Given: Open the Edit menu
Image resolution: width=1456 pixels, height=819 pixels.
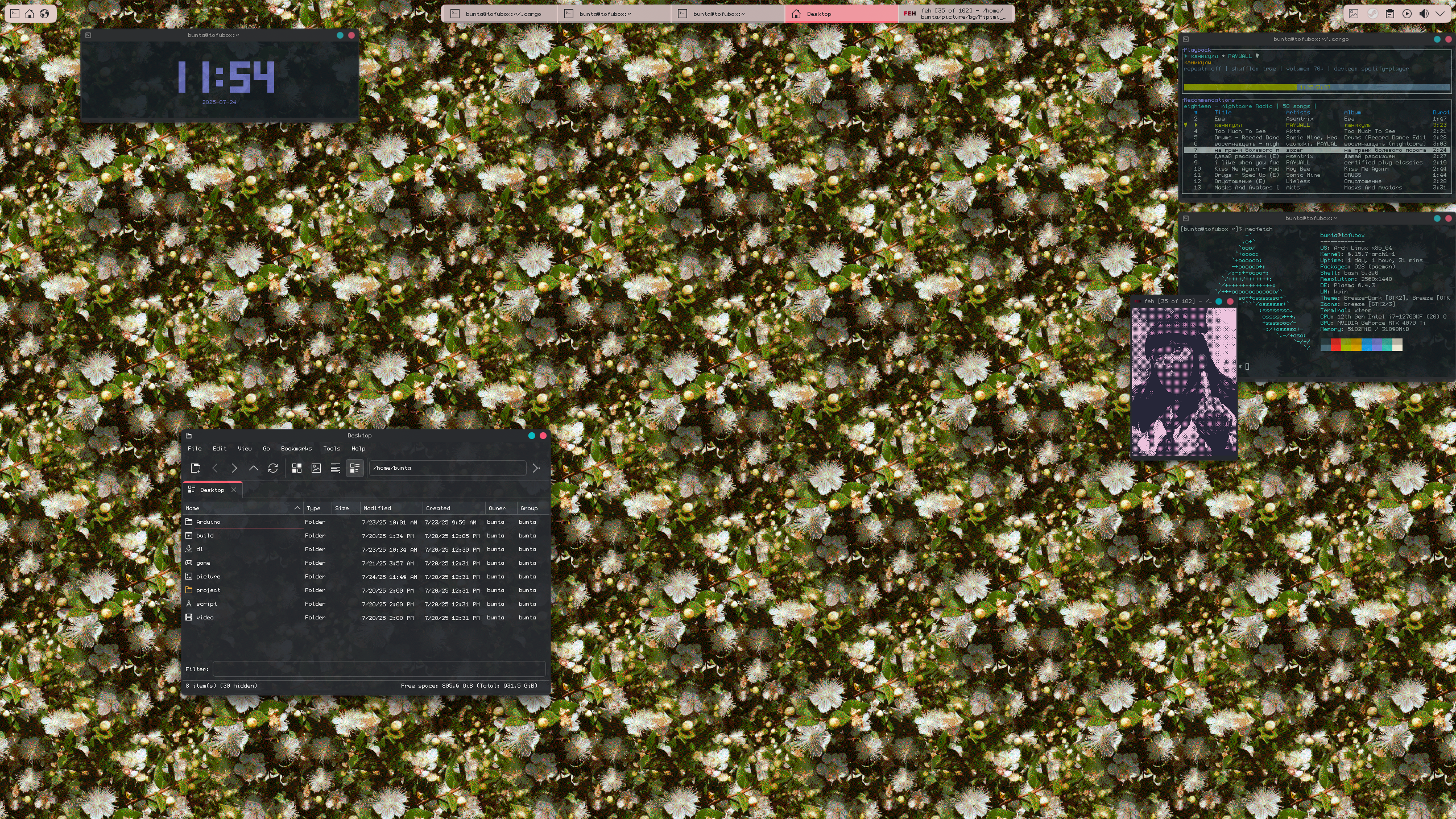Looking at the screenshot, I should coord(220,449).
